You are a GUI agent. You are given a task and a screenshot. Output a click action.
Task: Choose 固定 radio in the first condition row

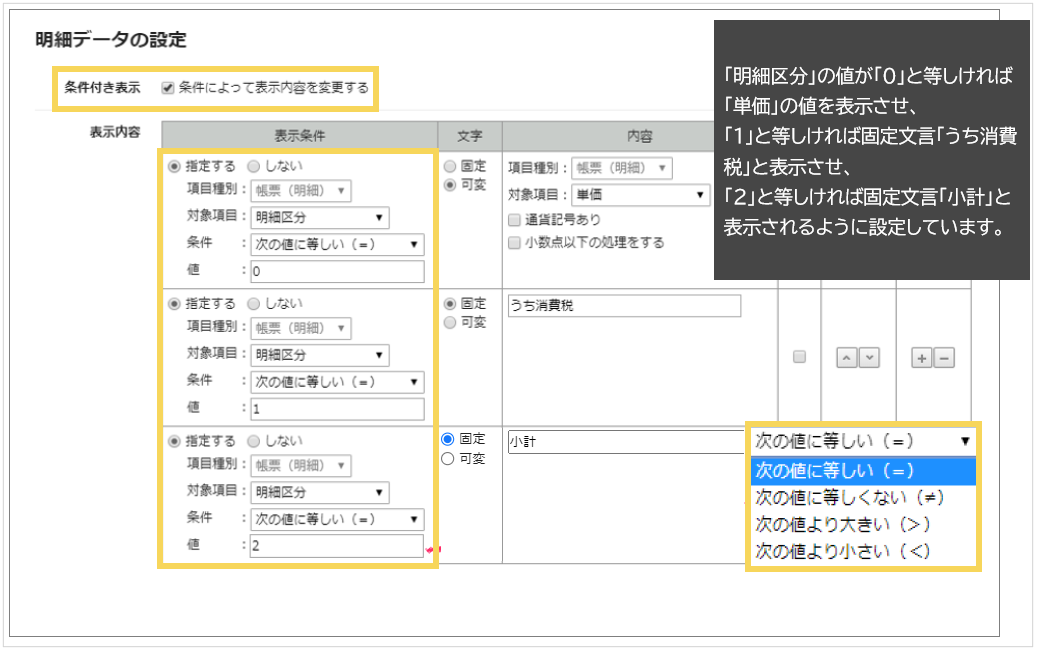tap(450, 166)
